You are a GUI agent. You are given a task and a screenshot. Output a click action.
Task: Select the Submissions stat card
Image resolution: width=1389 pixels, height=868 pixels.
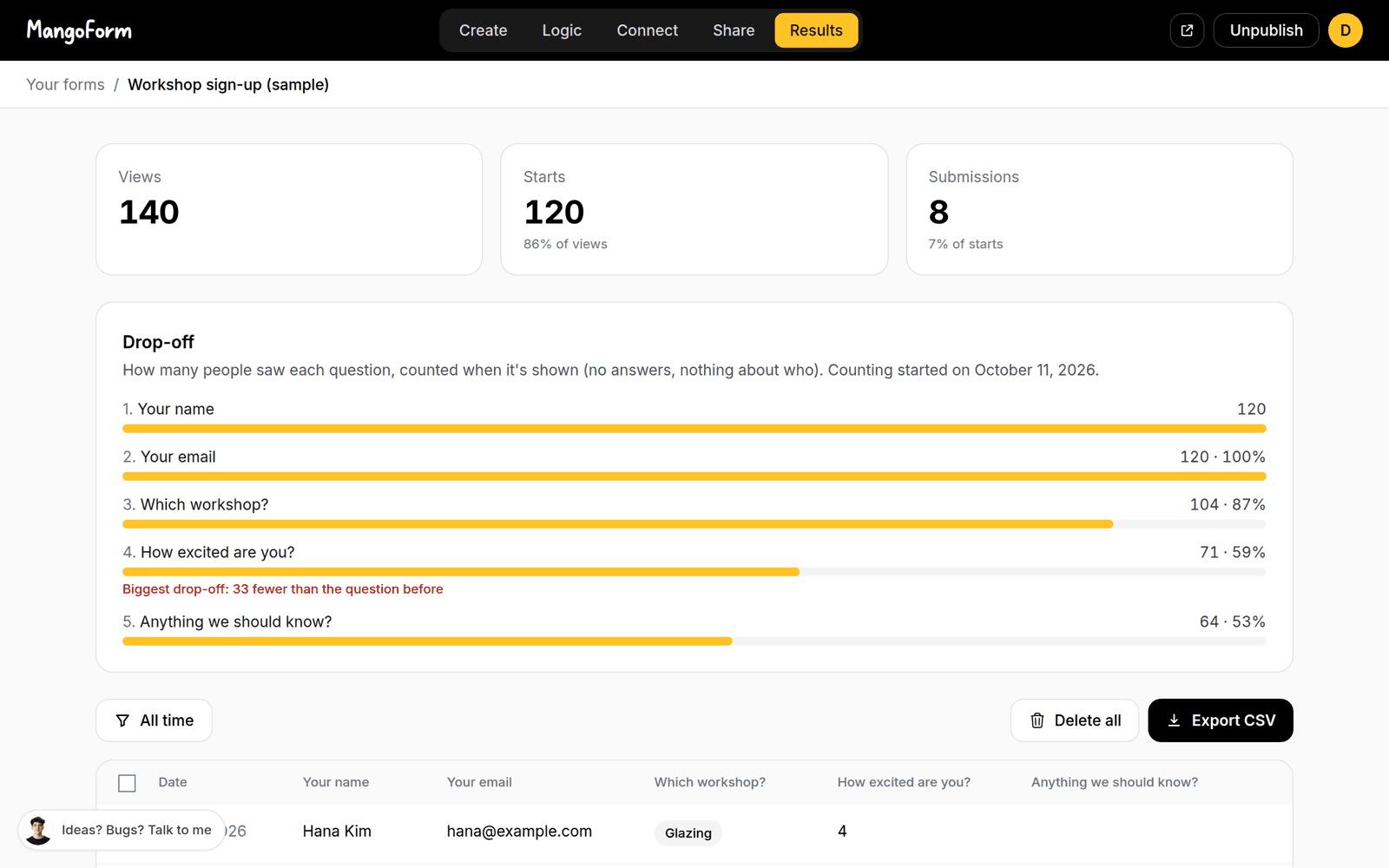tap(1099, 209)
